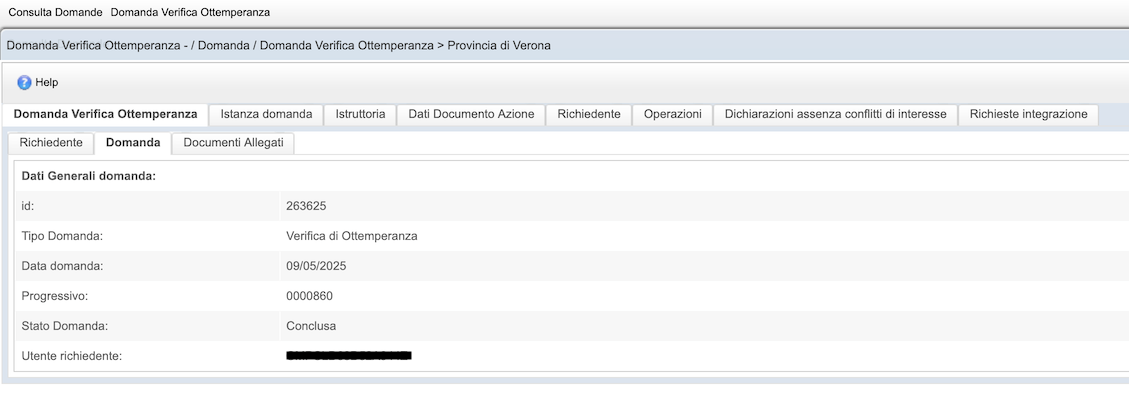The height and width of the screenshot is (404, 1129).
Task: Open Richiedente tab next to Operazioni
Action: (589, 114)
